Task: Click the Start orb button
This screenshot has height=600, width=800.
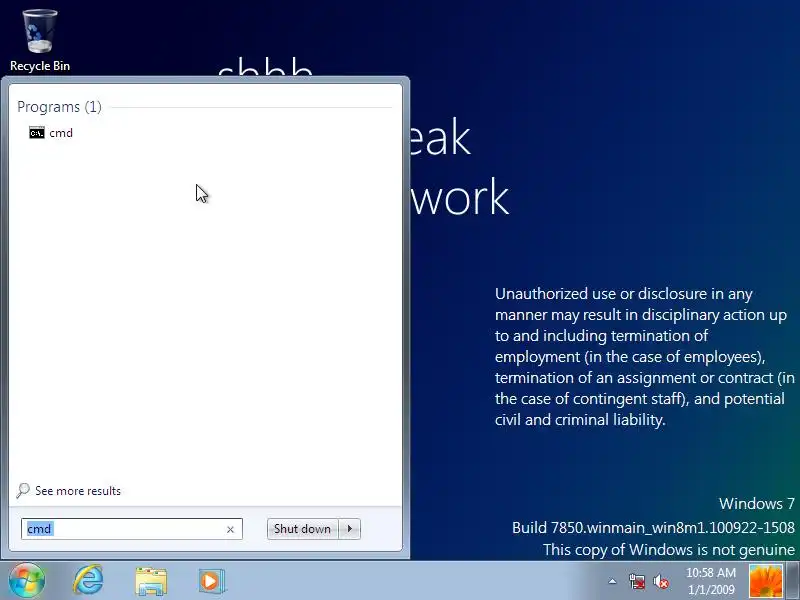Action: pyautogui.click(x=26, y=581)
